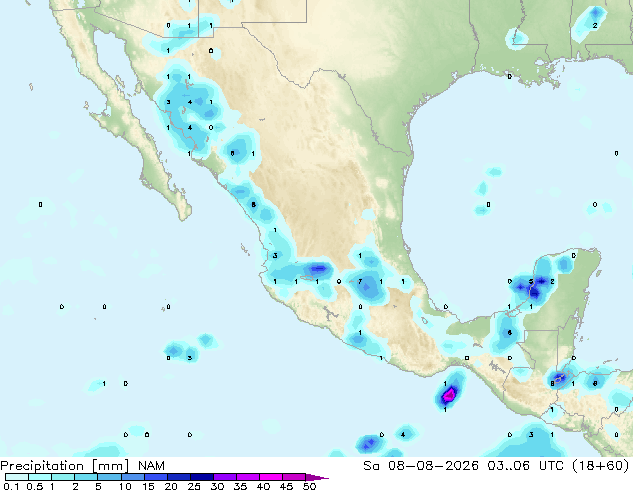634x490 pixels.
Task: Click the '35' legend label
Action: (240, 486)
